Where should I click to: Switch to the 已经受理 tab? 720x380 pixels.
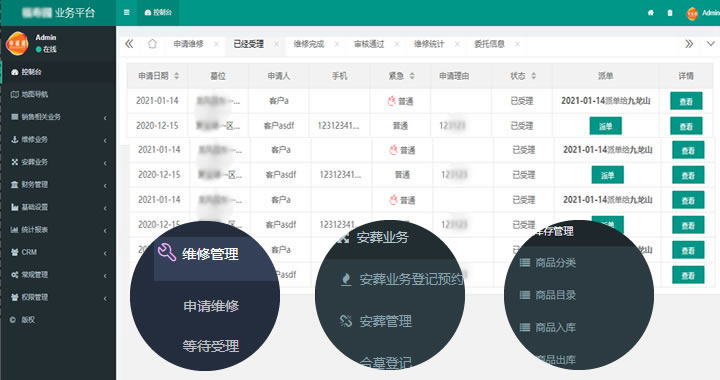pos(248,44)
